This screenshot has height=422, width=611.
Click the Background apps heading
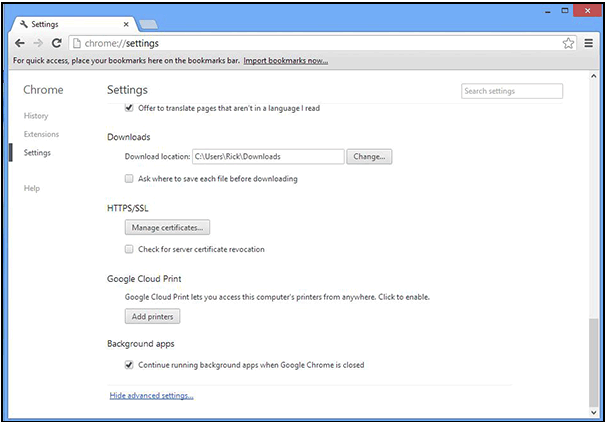(141, 344)
